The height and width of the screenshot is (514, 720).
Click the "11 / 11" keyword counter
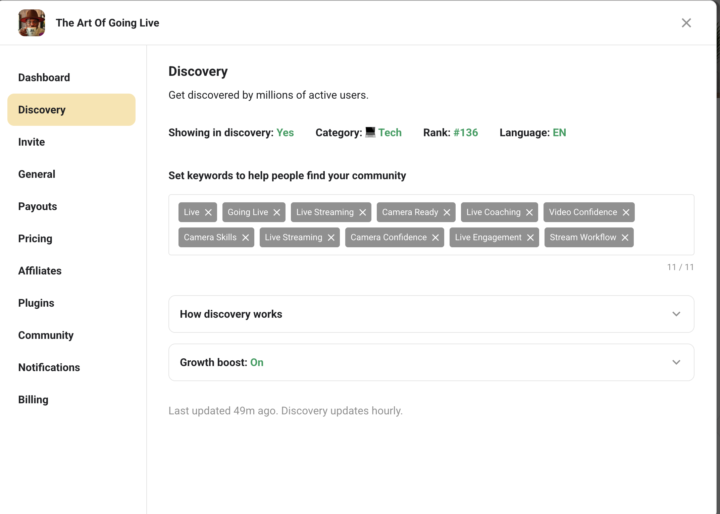point(681,267)
